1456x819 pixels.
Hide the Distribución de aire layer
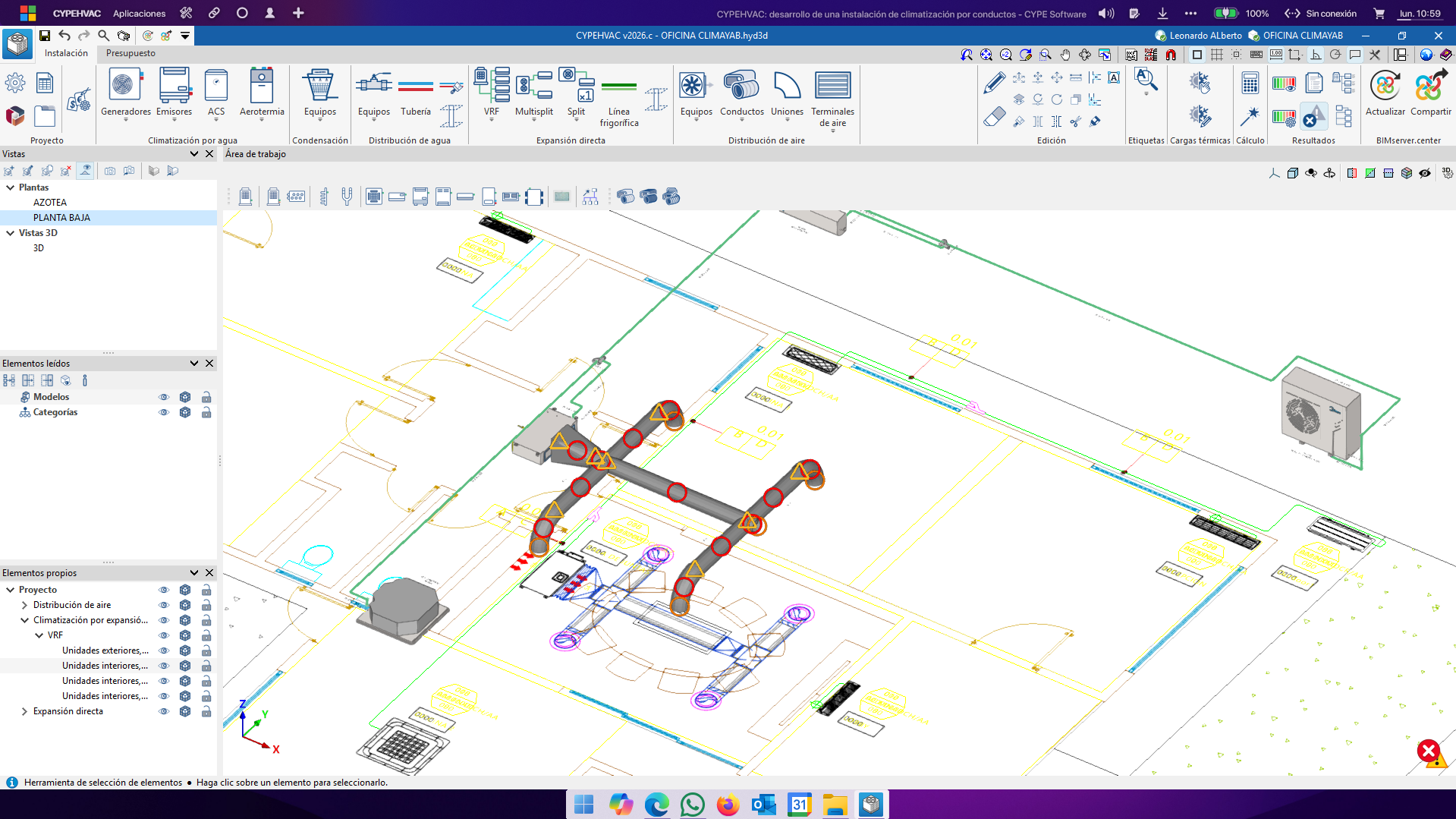click(x=163, y=605)
